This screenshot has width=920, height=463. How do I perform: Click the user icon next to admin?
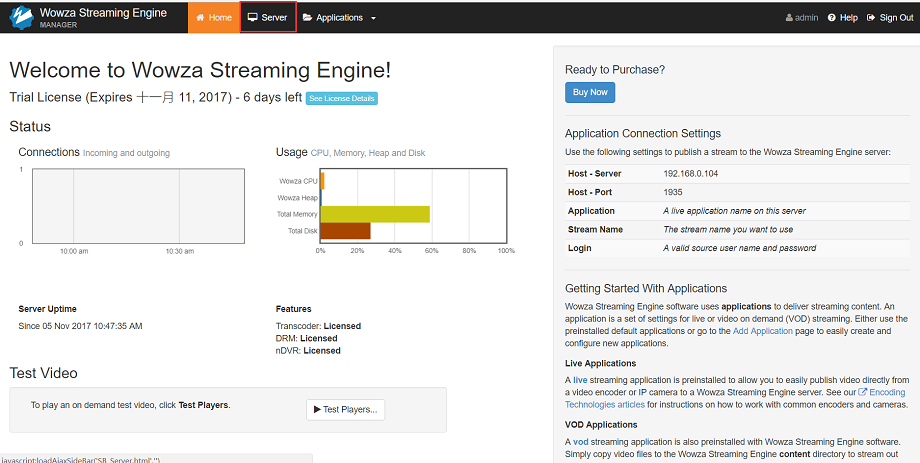click(x=789, y=18)
